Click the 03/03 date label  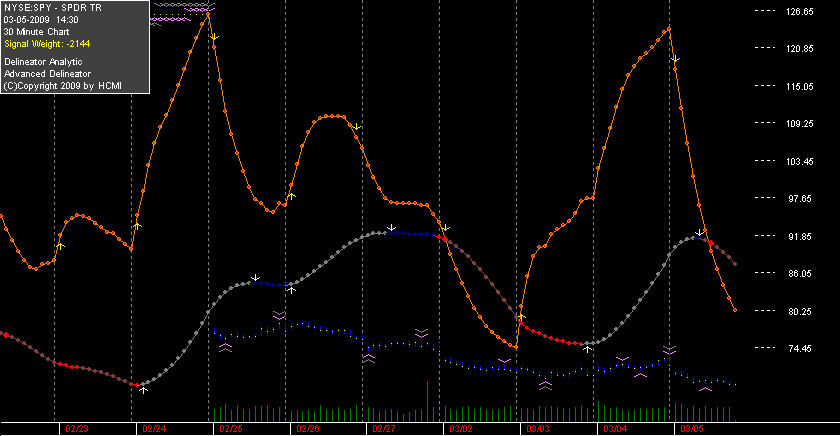tap(538, 429)
